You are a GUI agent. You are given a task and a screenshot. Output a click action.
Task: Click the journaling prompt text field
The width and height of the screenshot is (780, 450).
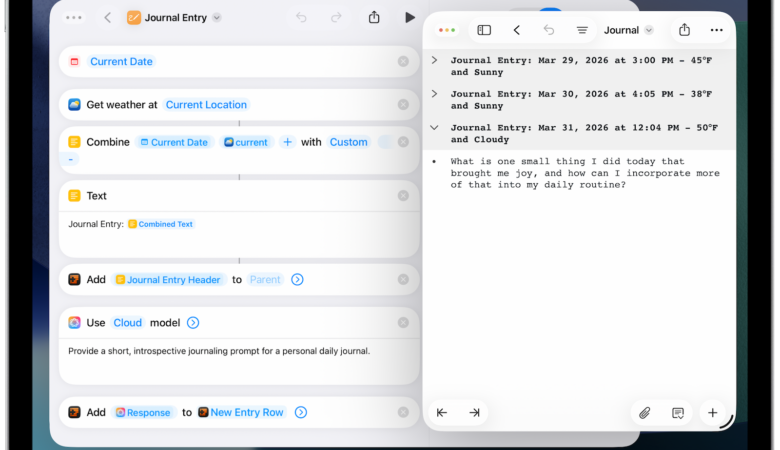pos(238,362)
